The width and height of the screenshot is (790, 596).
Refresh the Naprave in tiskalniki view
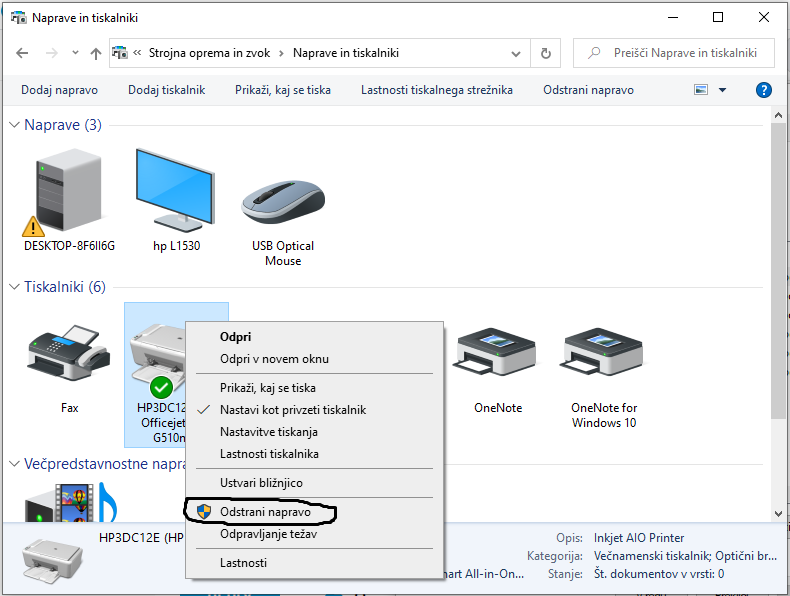(x=545, y=53)
